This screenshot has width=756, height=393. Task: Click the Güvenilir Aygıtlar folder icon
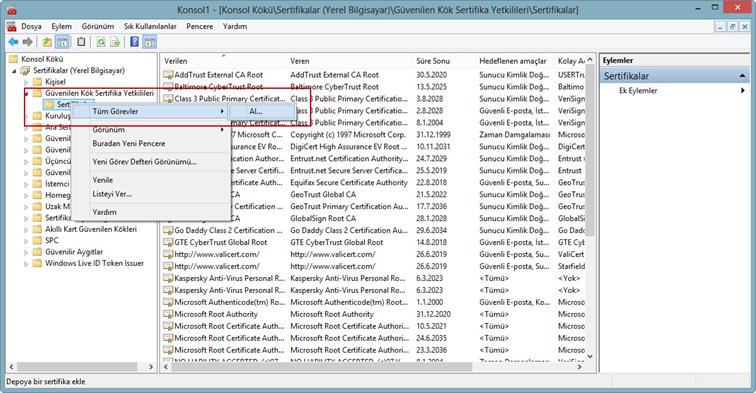point(37,252)
